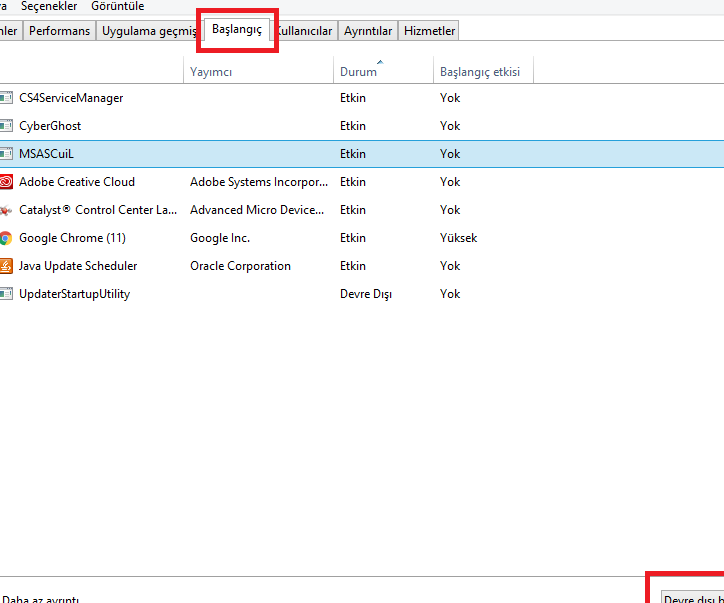Click the Catalyst Control Center icon
The width and height of the screenshot is (724, 603).
6,210
